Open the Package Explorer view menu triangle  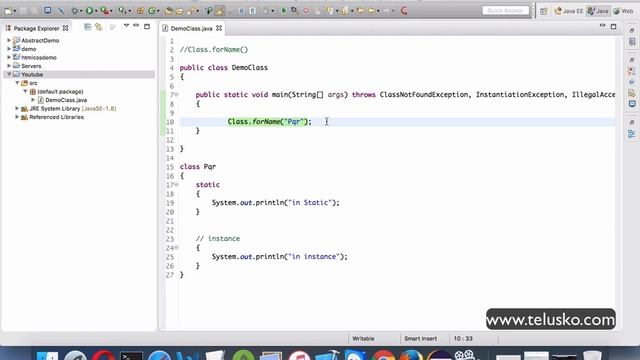coord(126,26)
